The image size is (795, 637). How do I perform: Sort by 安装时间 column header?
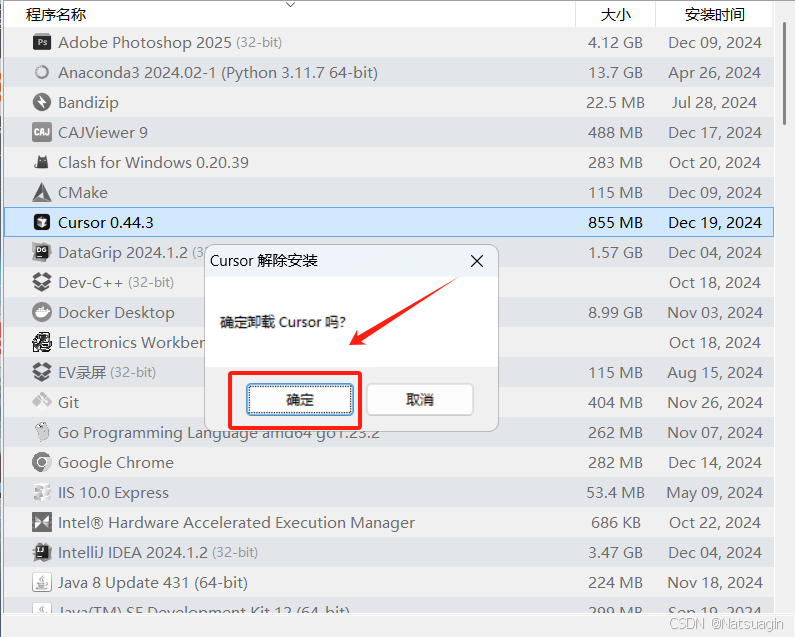[714, 14]
